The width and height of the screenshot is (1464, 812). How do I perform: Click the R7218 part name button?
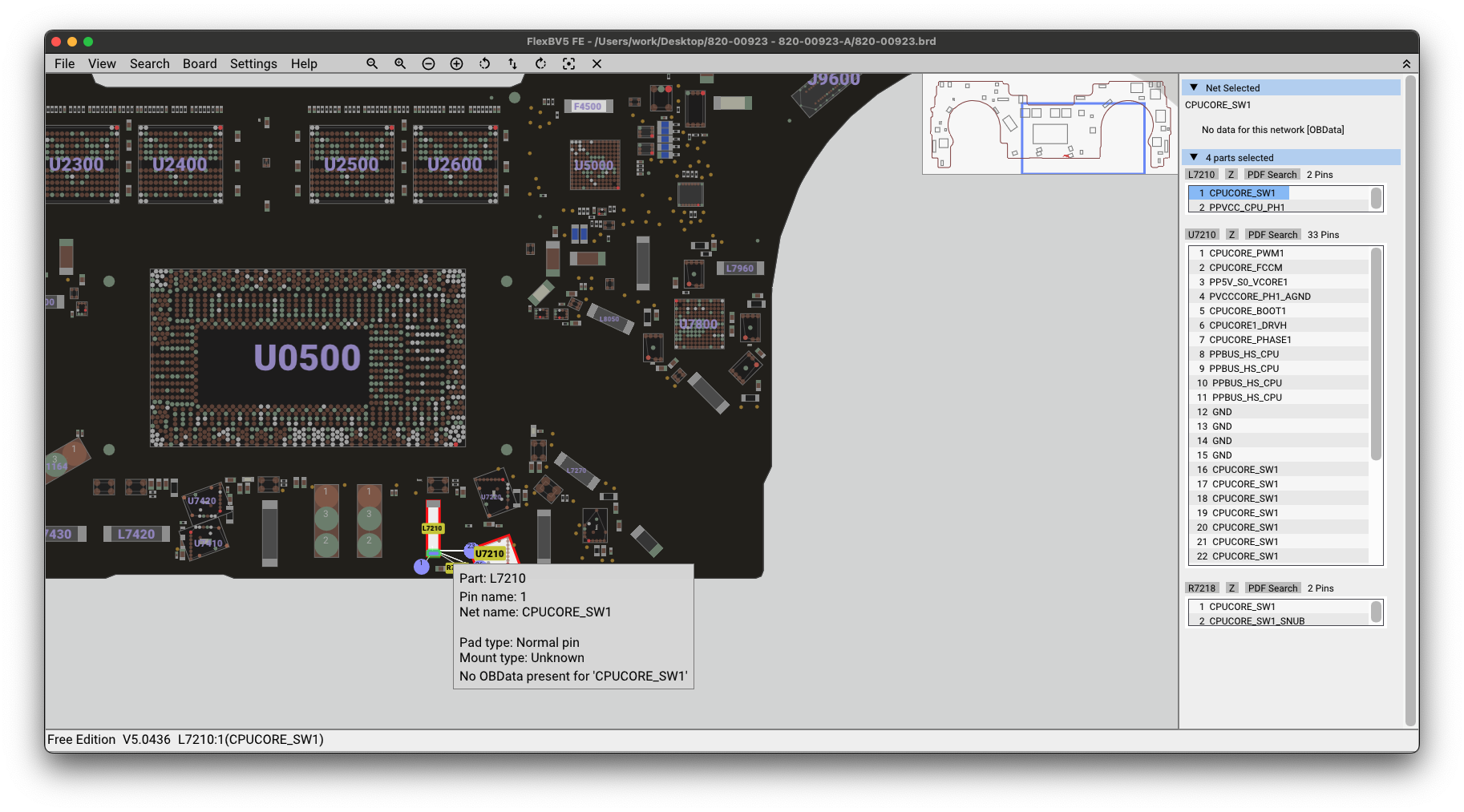coord(1202,588)
